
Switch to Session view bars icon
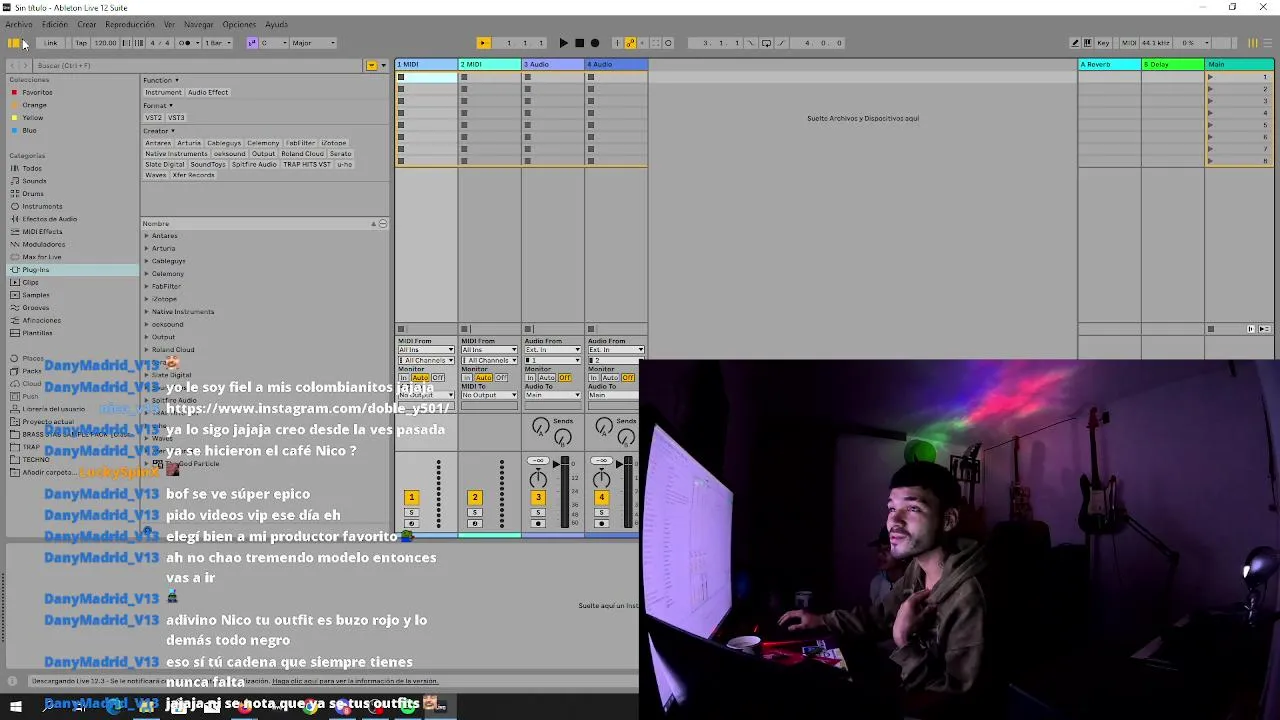pos(1253,43)
